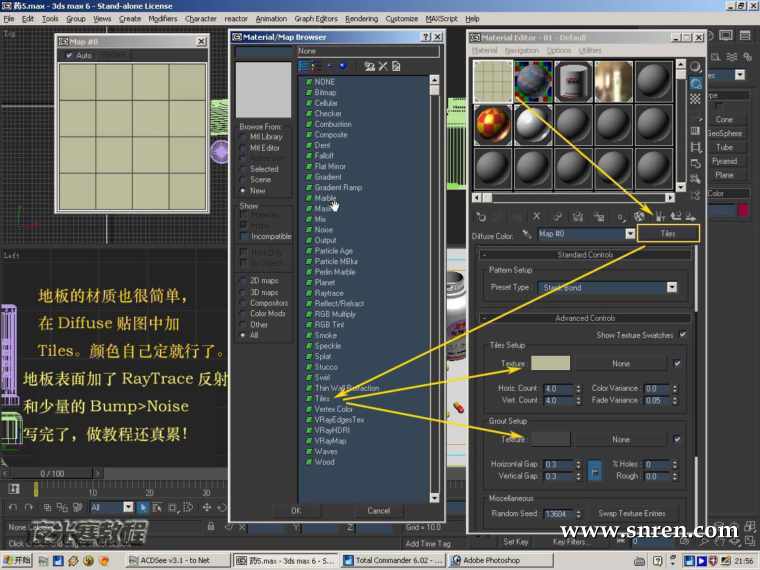
Task: Click the GeoSphere button in command panel
Action: click(x=724, y=133)
